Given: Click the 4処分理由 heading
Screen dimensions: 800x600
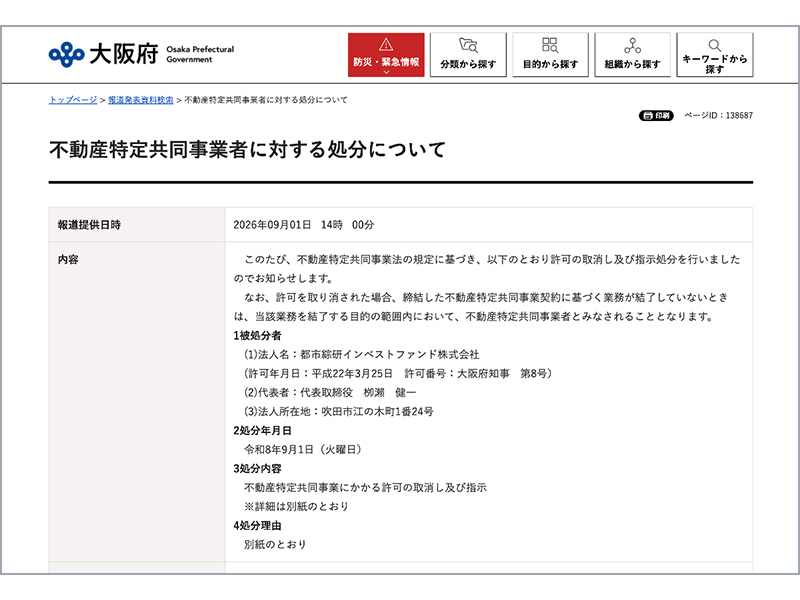Looking at the screenshot, I should click(x=257, y=526).
